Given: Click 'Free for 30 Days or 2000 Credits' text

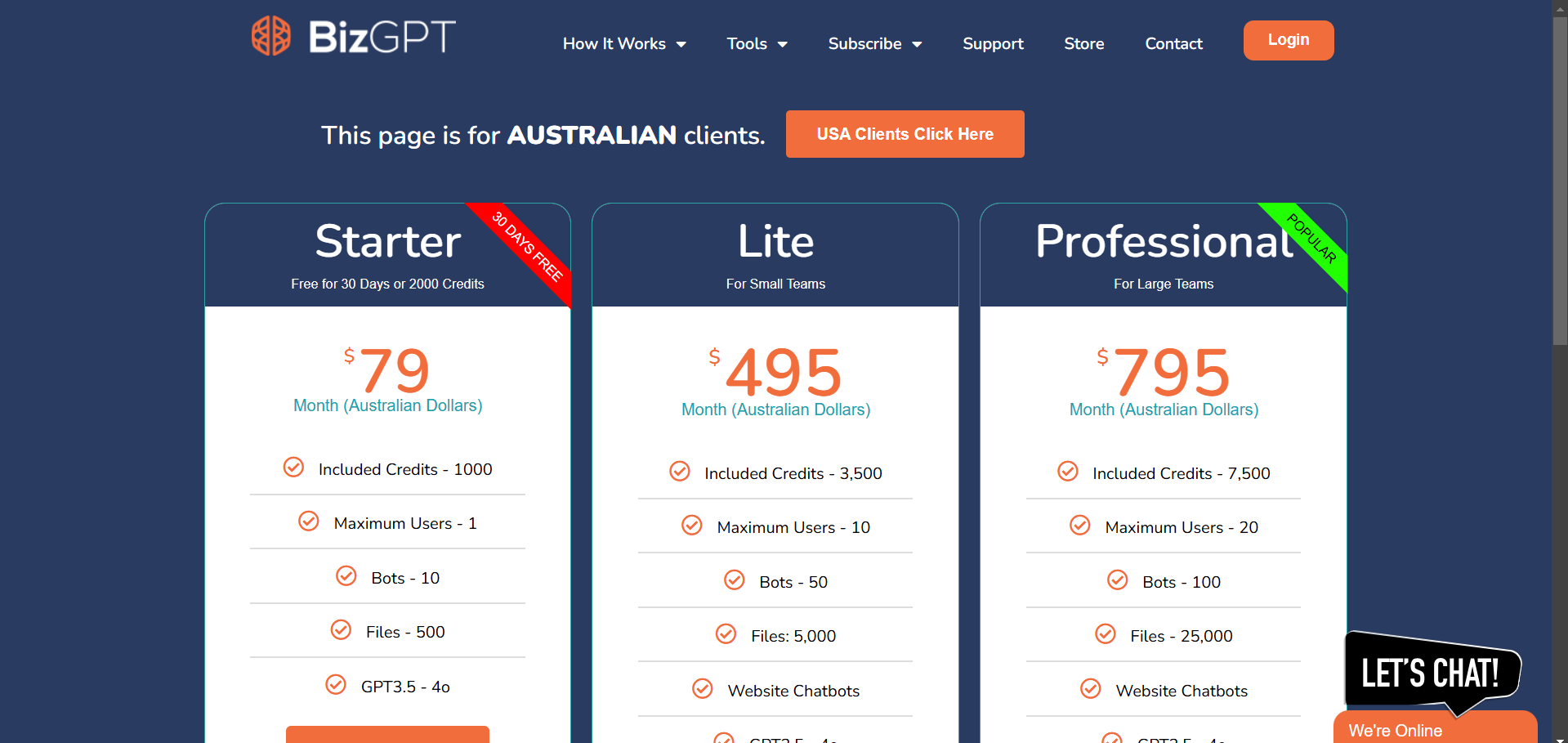Looking at the screenshot, I should click(x=387, y=284).
